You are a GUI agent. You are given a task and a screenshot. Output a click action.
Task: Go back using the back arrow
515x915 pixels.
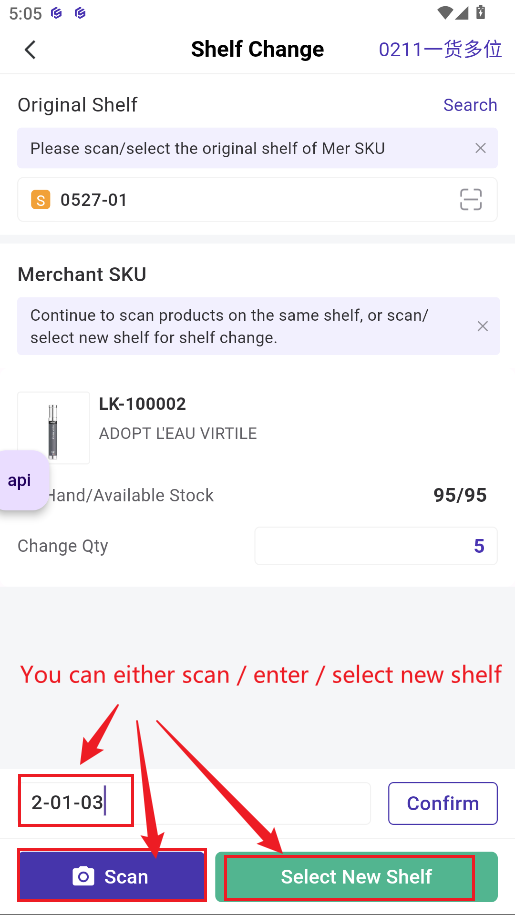point(30,50)
